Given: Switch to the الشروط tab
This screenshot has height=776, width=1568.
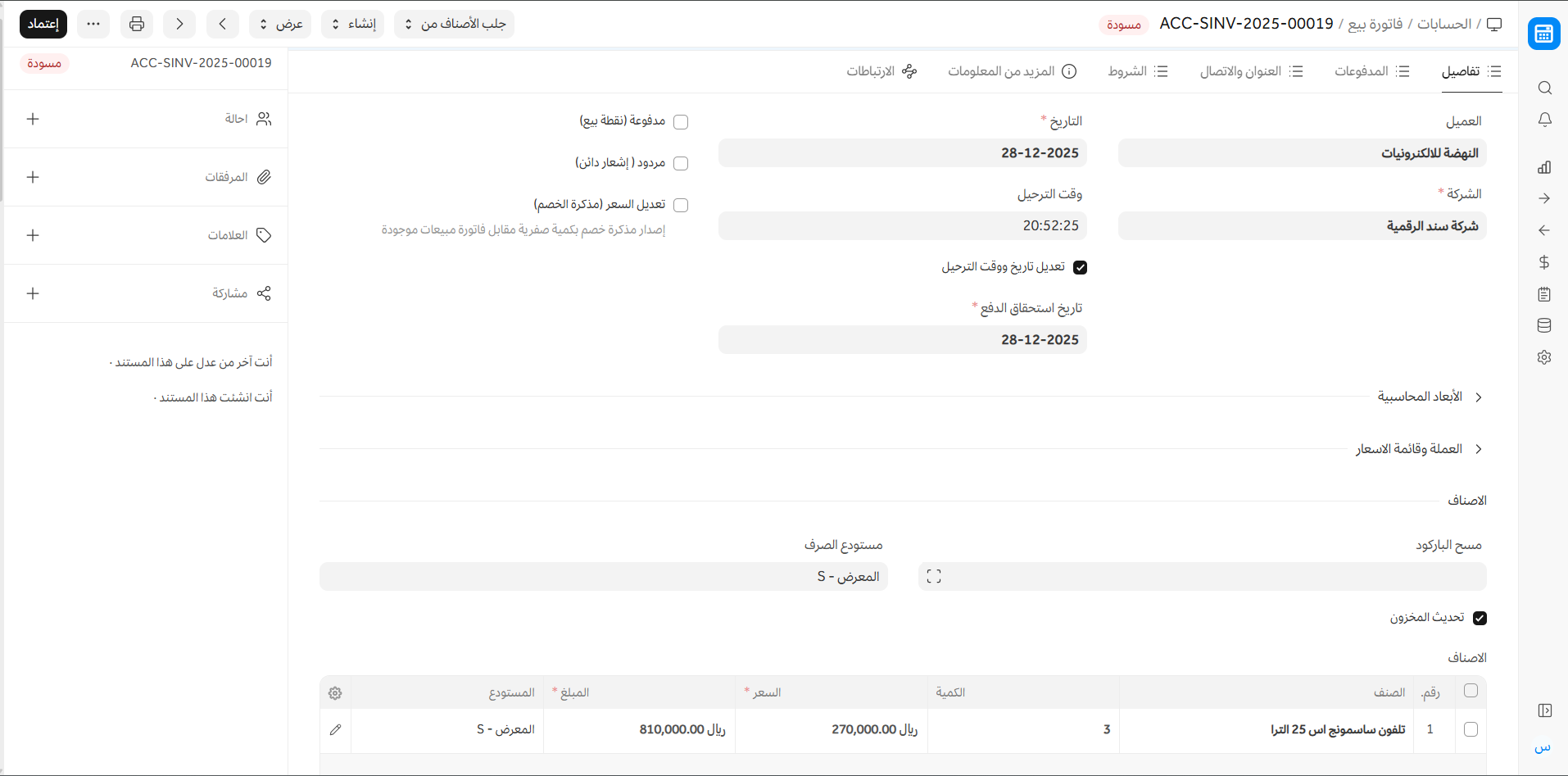Looking at the screenshot, I should 1137,71.
